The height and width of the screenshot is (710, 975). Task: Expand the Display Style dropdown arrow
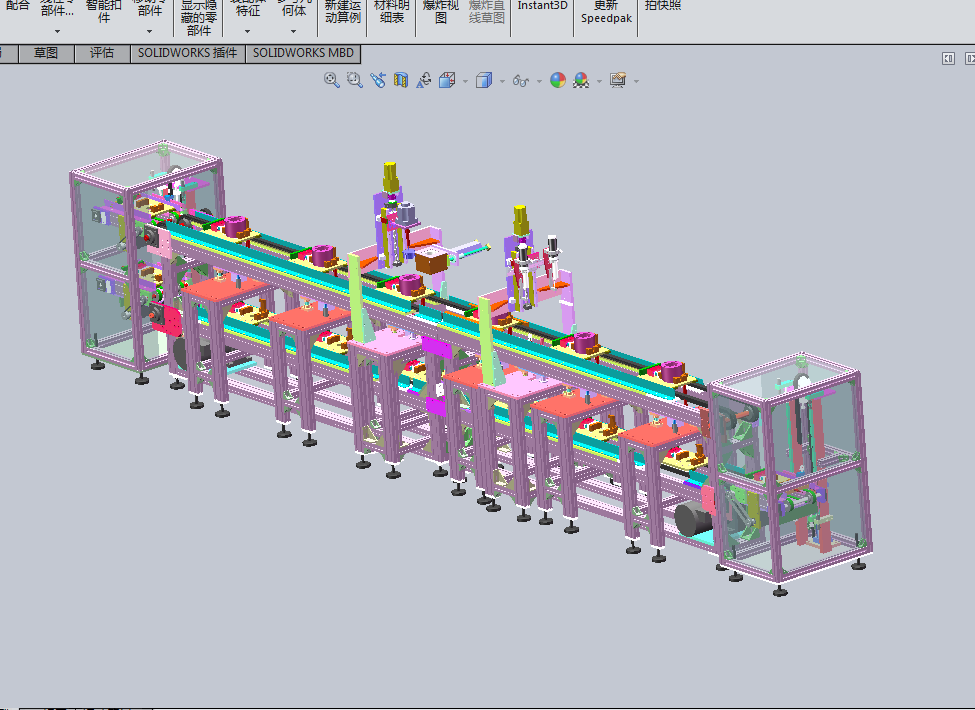coord(502,81)
